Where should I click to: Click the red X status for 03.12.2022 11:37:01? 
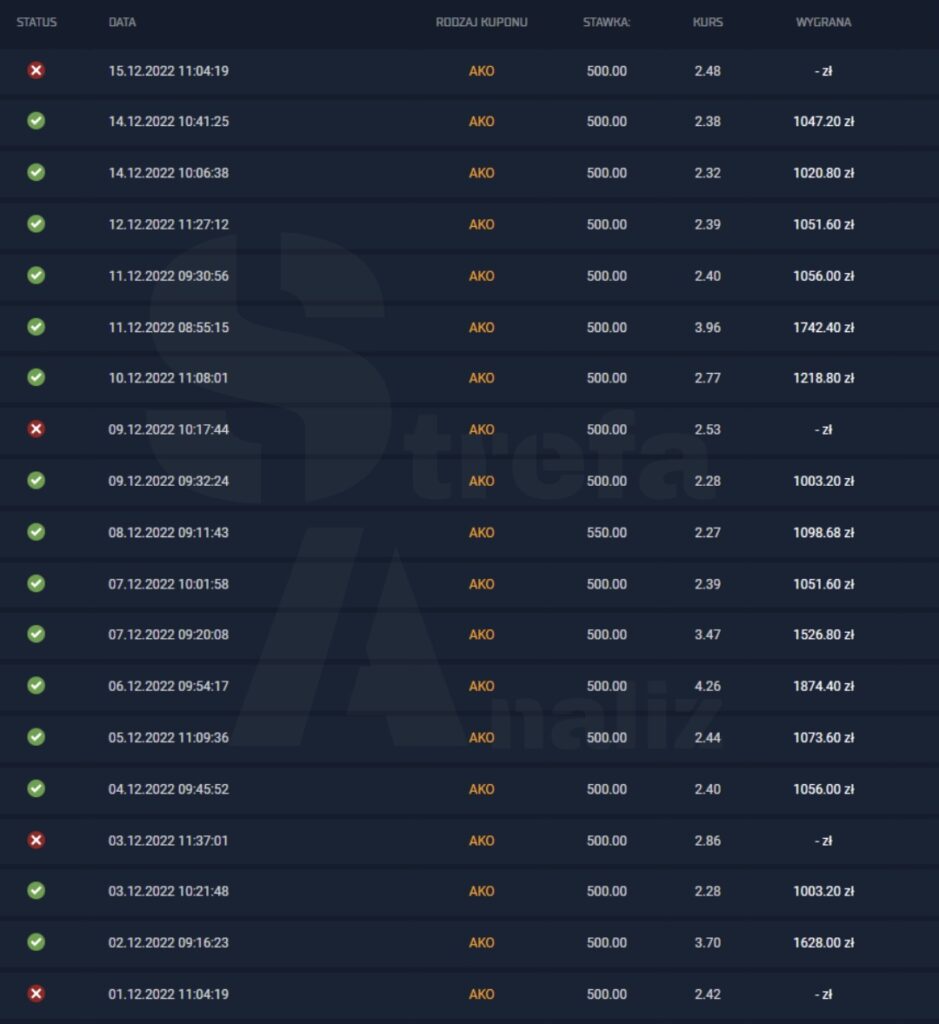click(x=37, y=840)
